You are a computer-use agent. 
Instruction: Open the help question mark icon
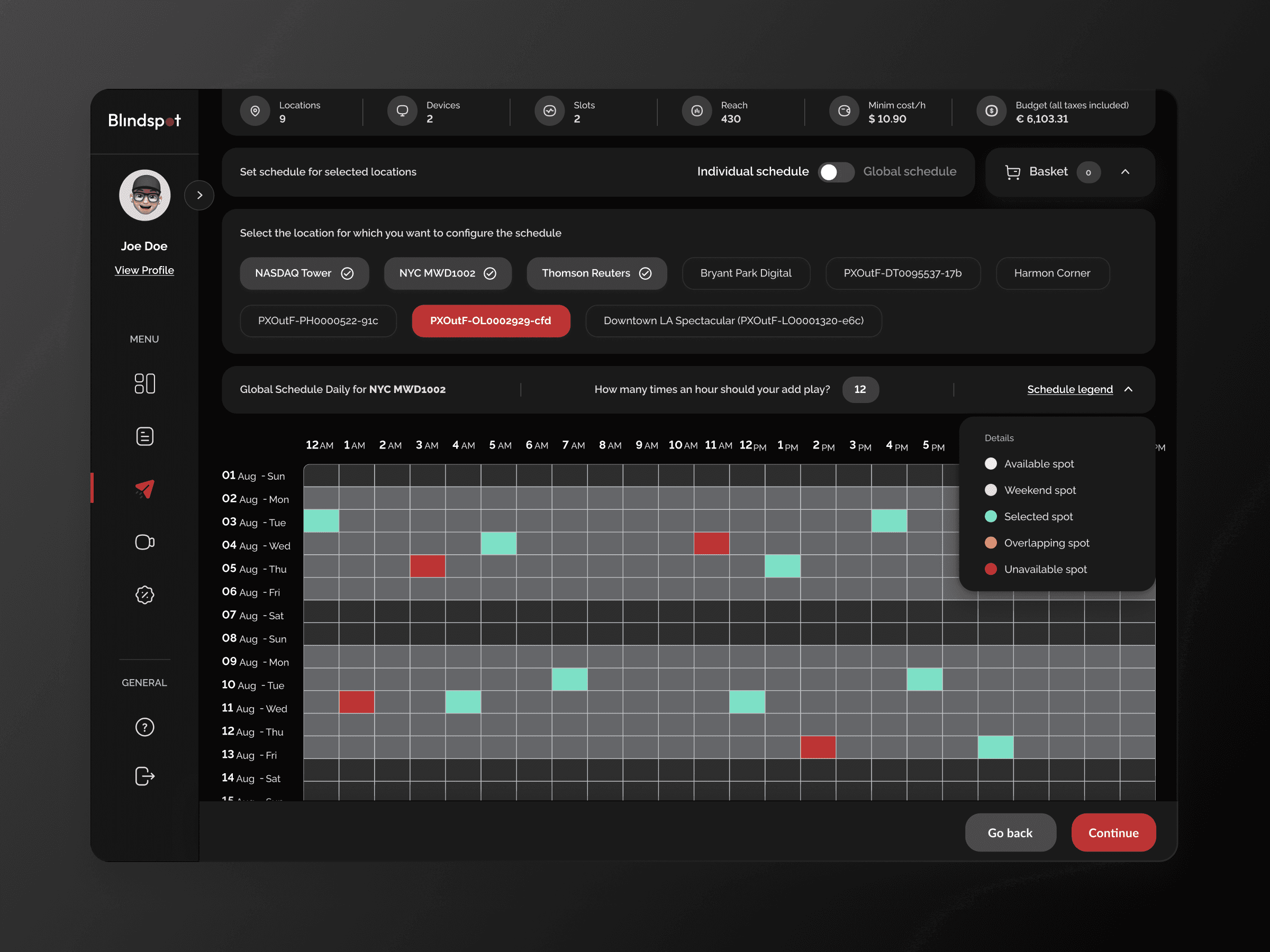coord(144,727)
